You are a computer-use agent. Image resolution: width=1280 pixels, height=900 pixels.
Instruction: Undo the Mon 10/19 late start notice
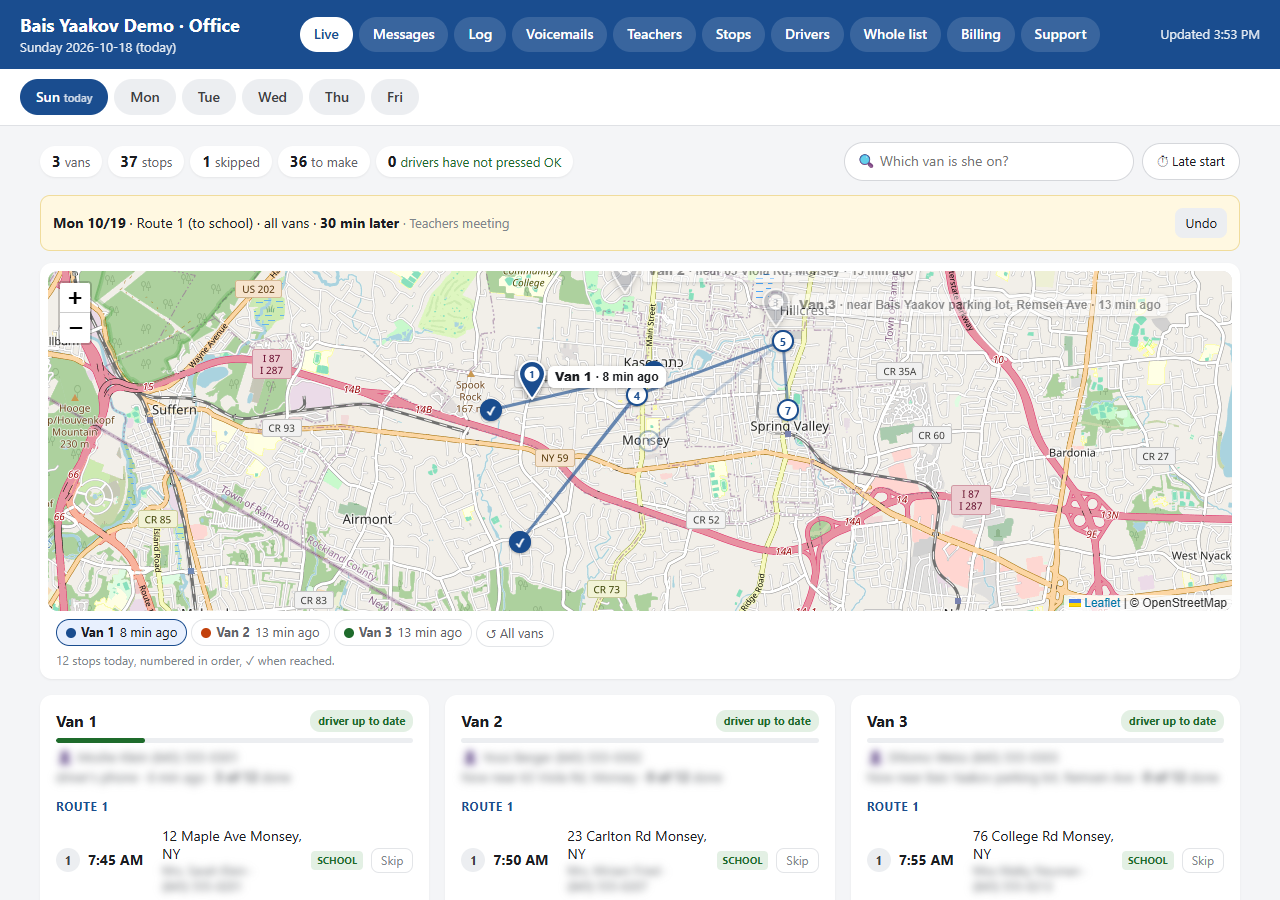(1201, 223)
